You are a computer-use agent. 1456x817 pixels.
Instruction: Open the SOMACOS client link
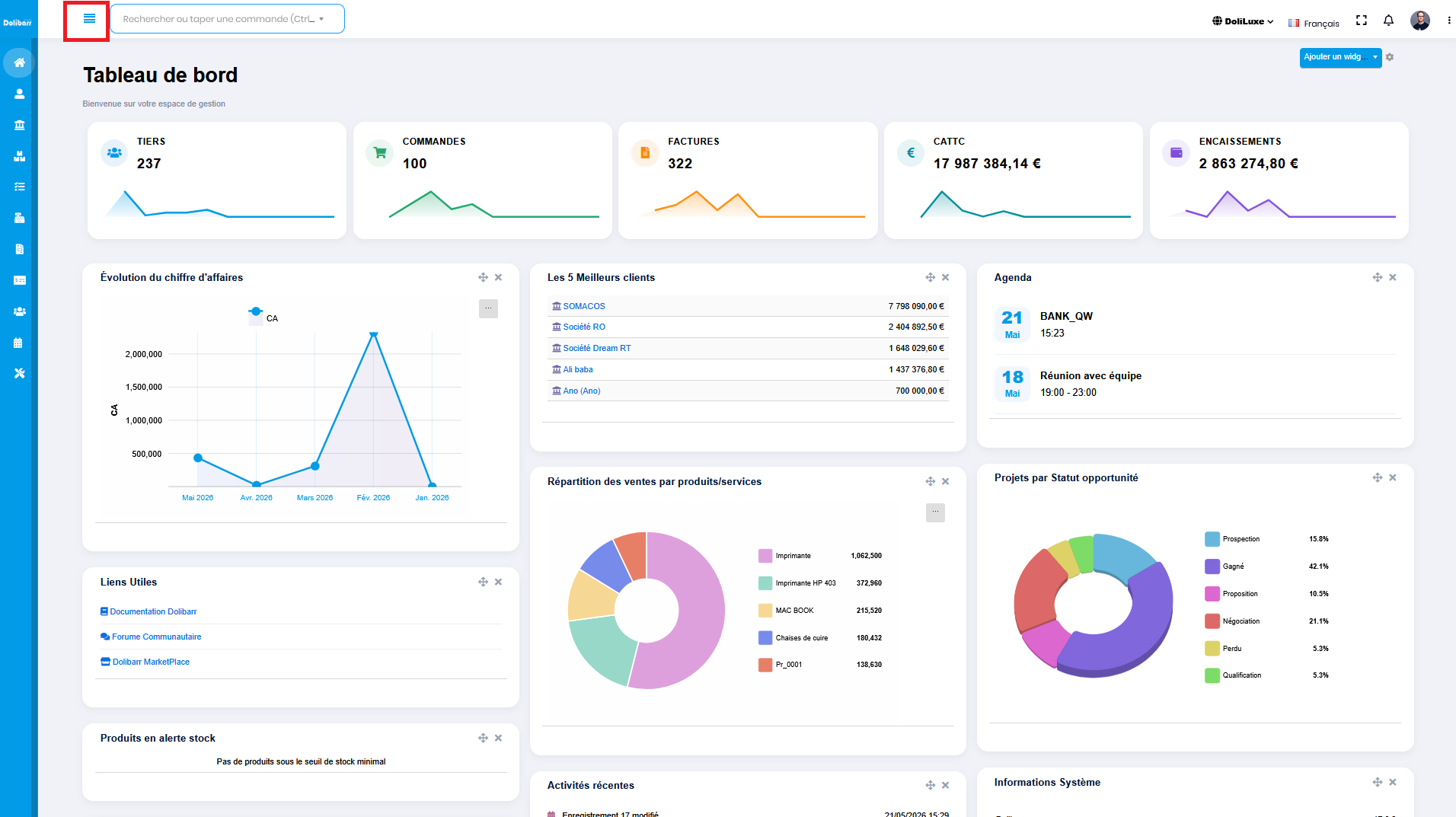point(584,306)
